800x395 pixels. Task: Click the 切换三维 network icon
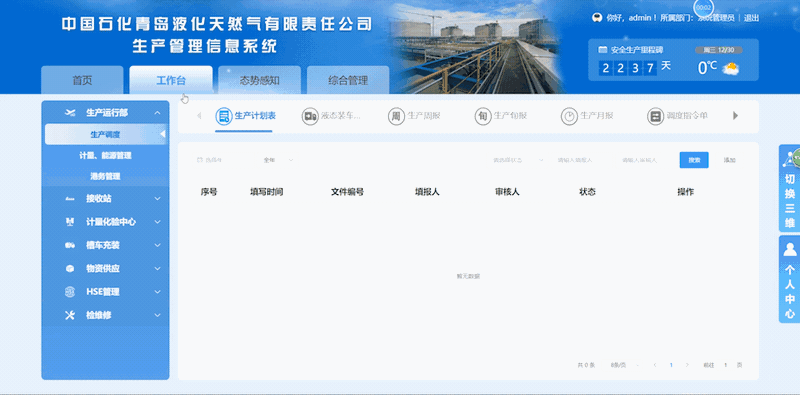(790, 159)
